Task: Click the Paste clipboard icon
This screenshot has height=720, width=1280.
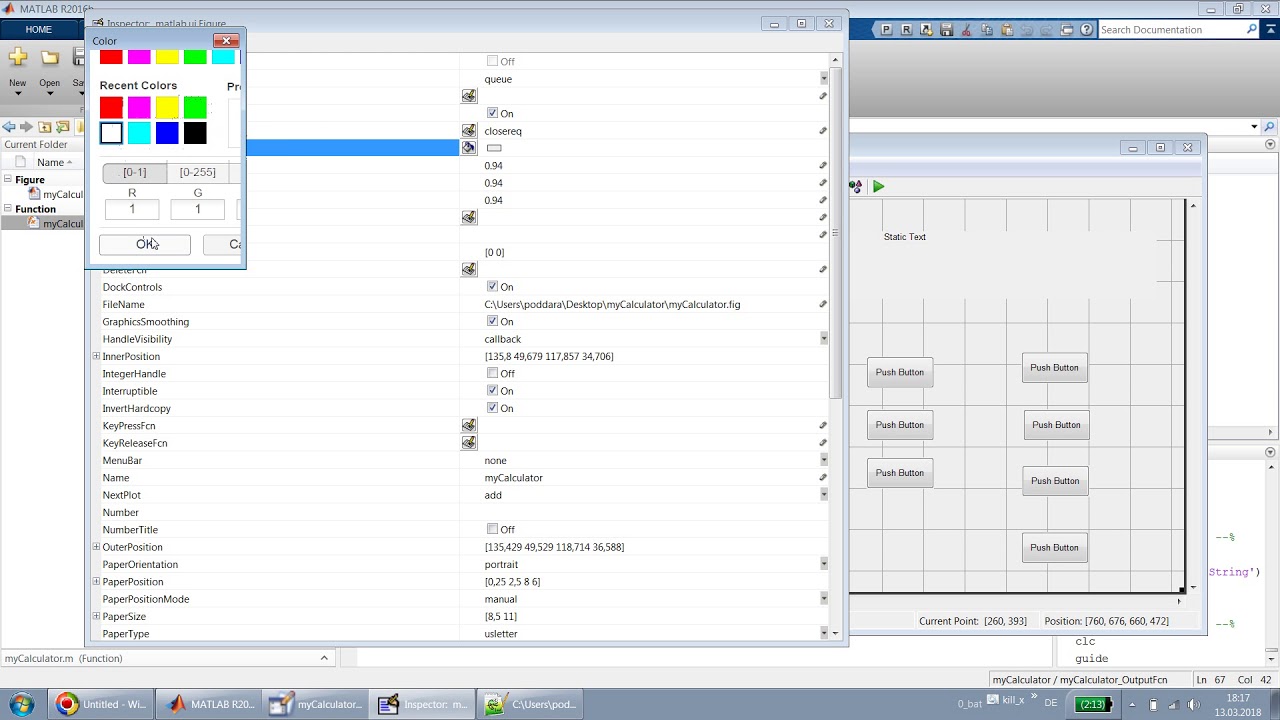Action: 1007,30
